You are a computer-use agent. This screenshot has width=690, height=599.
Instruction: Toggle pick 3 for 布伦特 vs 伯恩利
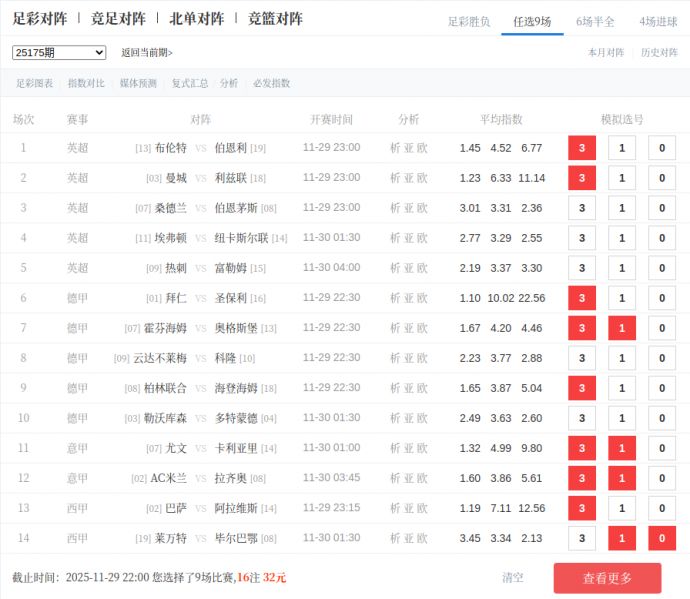(x=581, y=148)
